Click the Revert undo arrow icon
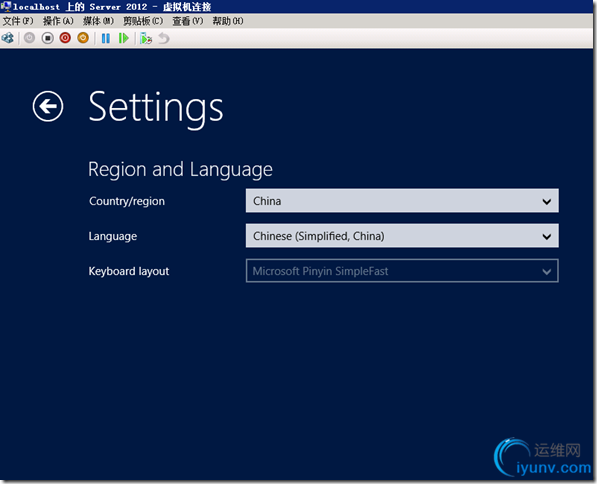 [164, 38]
